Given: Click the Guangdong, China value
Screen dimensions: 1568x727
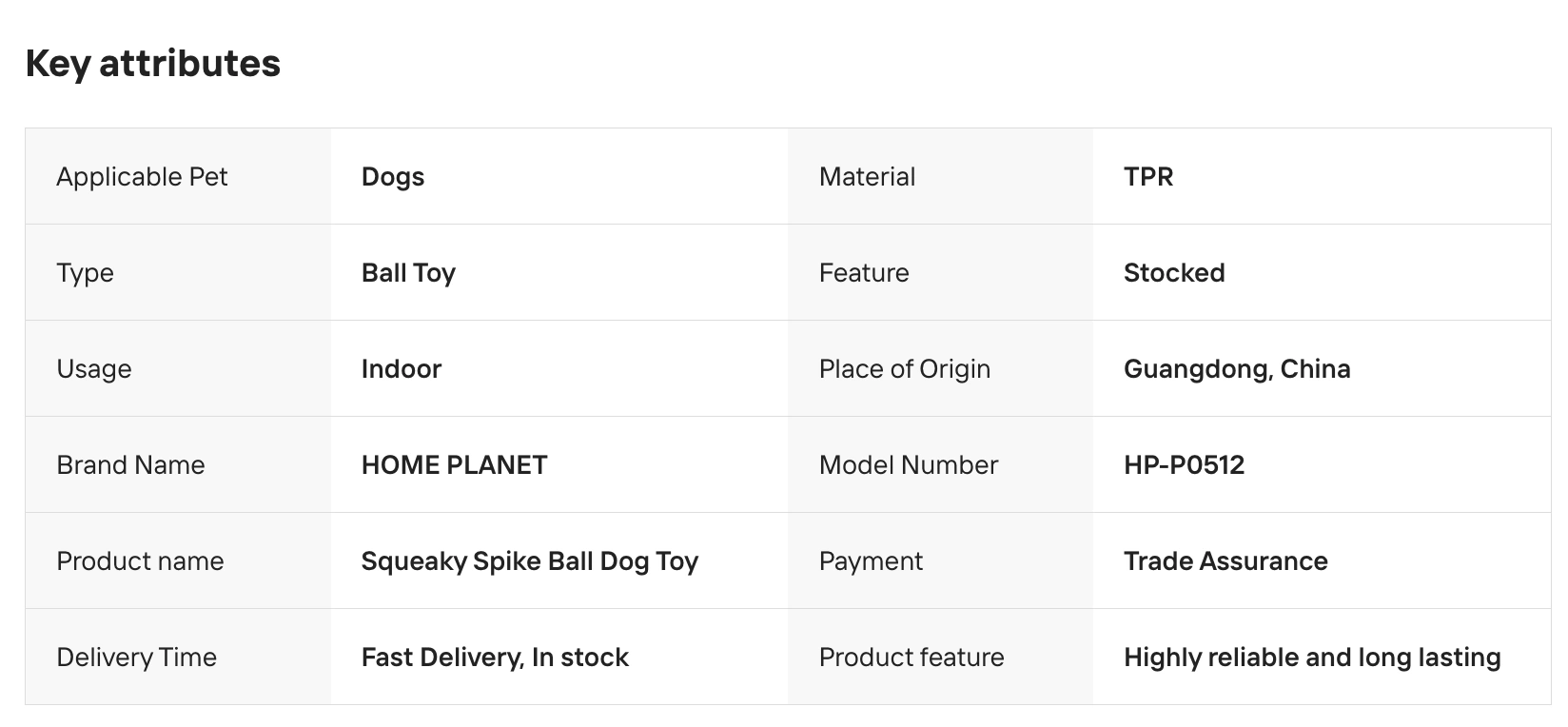Looking at the screenshot, I should (1236, 369).
